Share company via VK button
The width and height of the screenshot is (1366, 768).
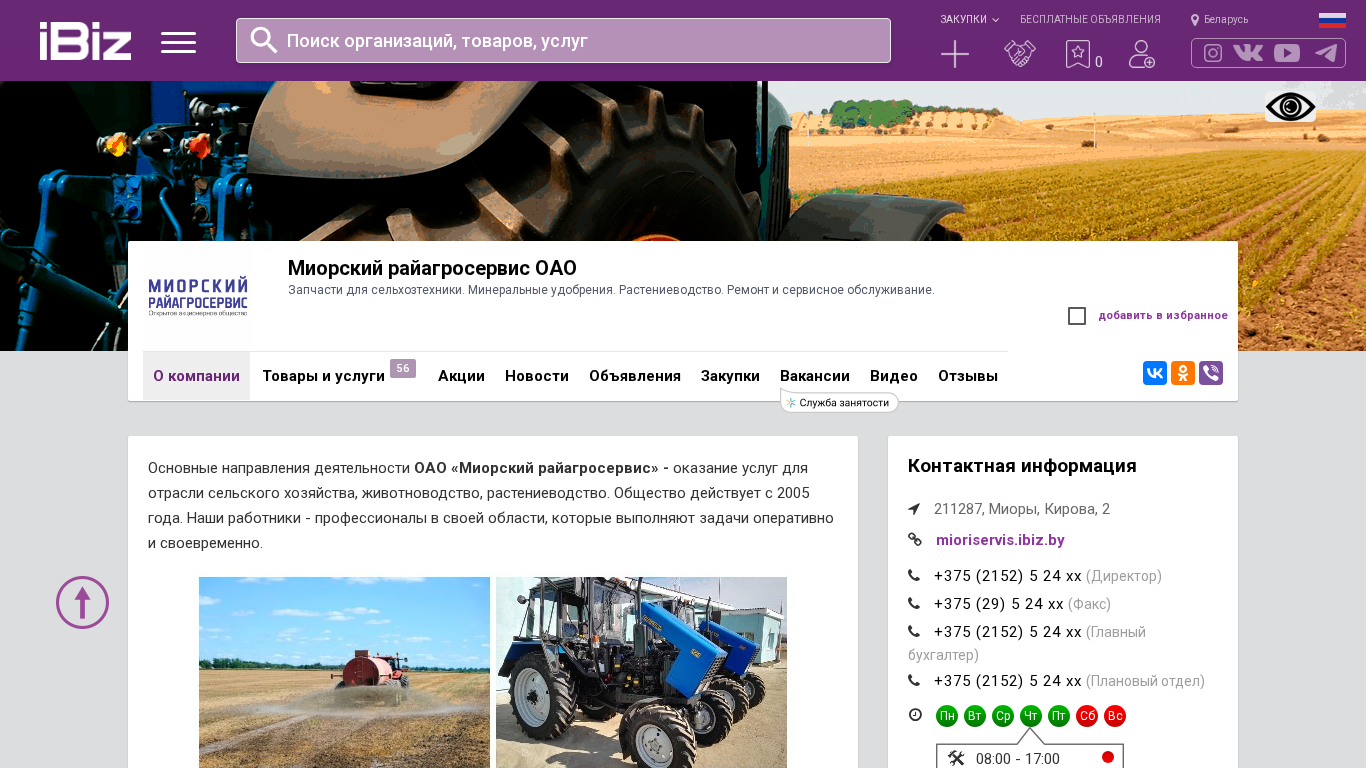pyautogui.click(x=1155, y=373)
